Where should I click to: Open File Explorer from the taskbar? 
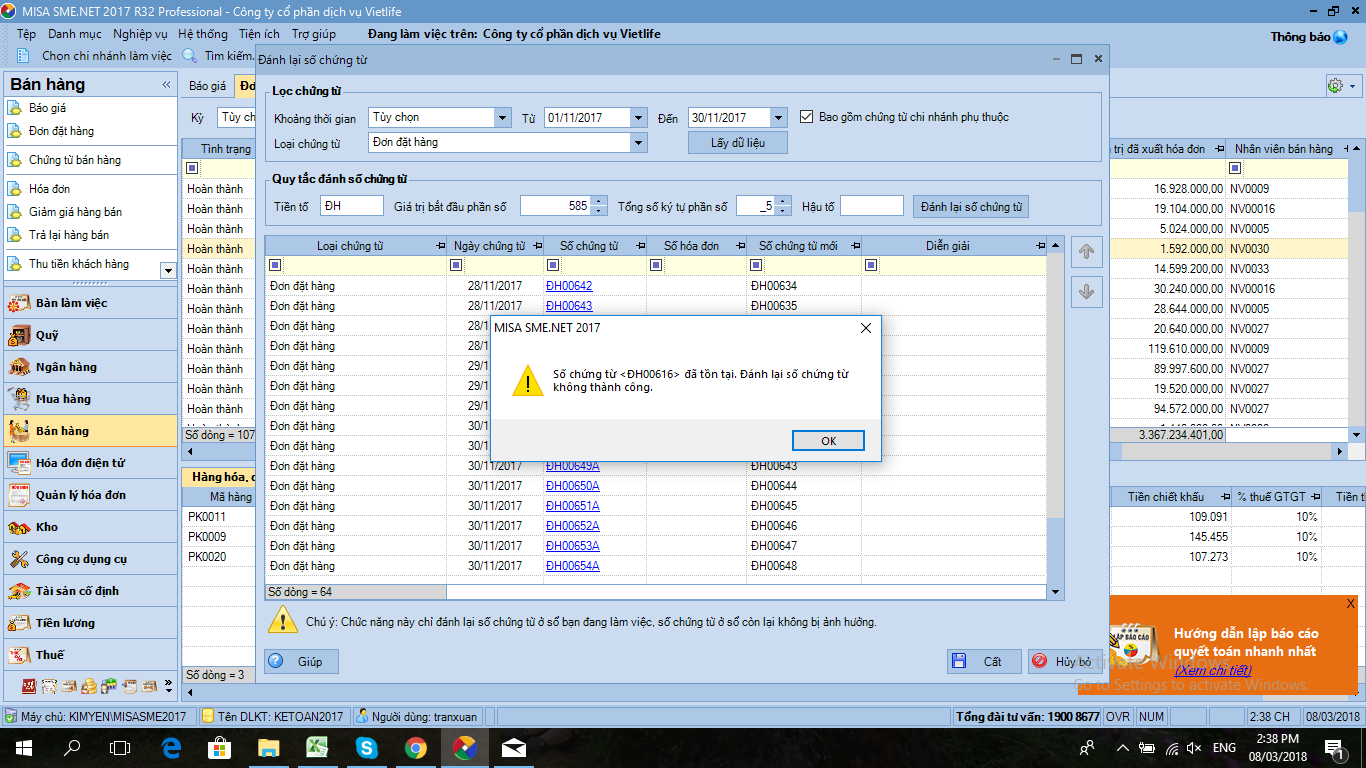[x=268, y=747]
